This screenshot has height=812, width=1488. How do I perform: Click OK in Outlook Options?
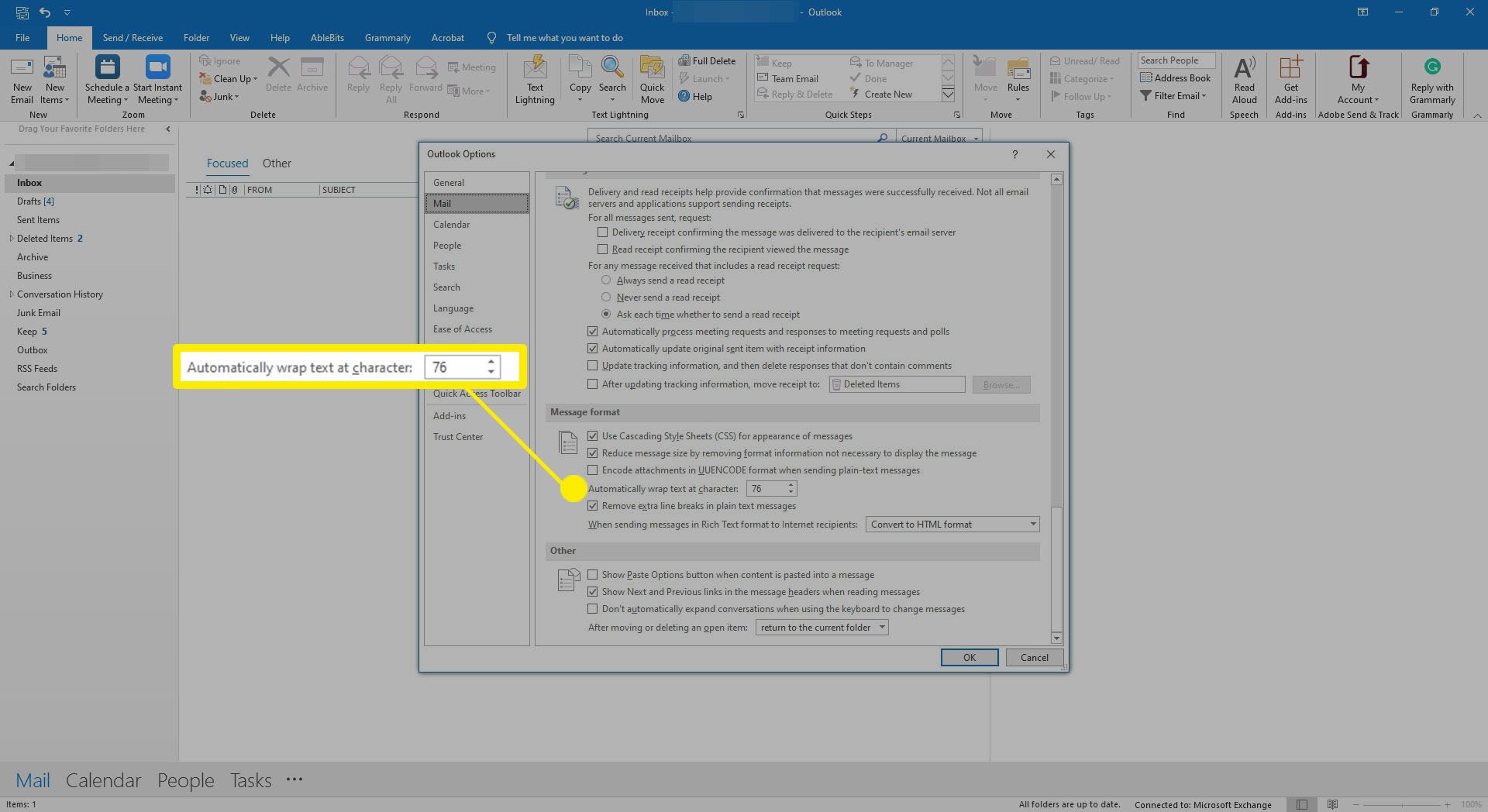[x=970, y=657]
